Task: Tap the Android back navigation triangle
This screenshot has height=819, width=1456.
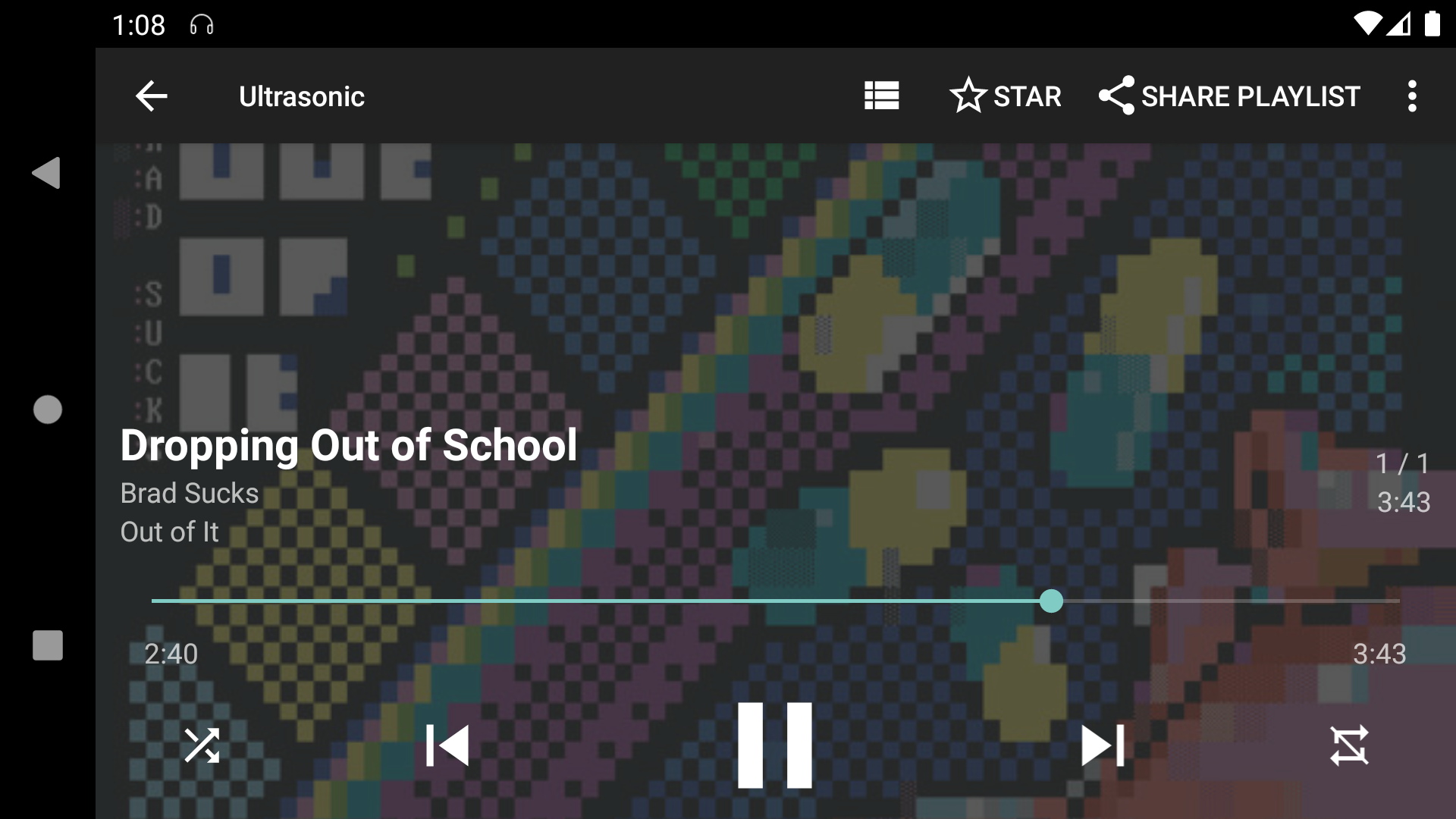Action: [47, 173]
